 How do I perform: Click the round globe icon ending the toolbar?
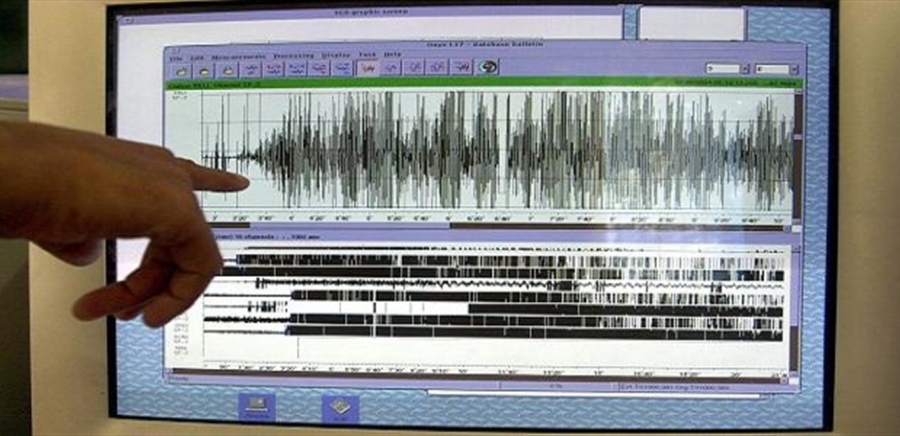(487, 67)
